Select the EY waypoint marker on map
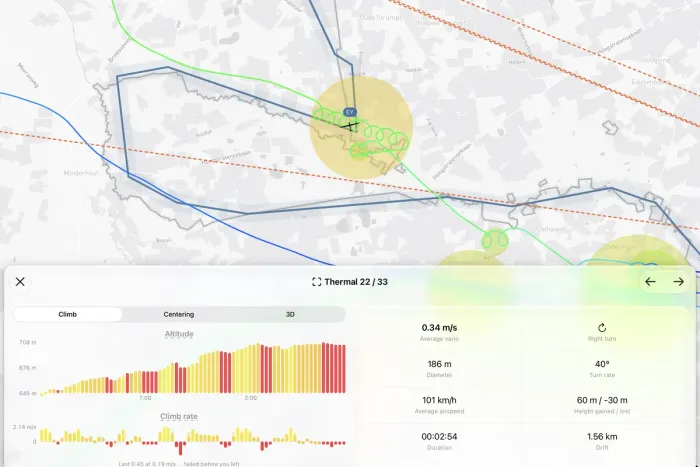The width and height of the screenshot is (700, 467). click(350, 112)
